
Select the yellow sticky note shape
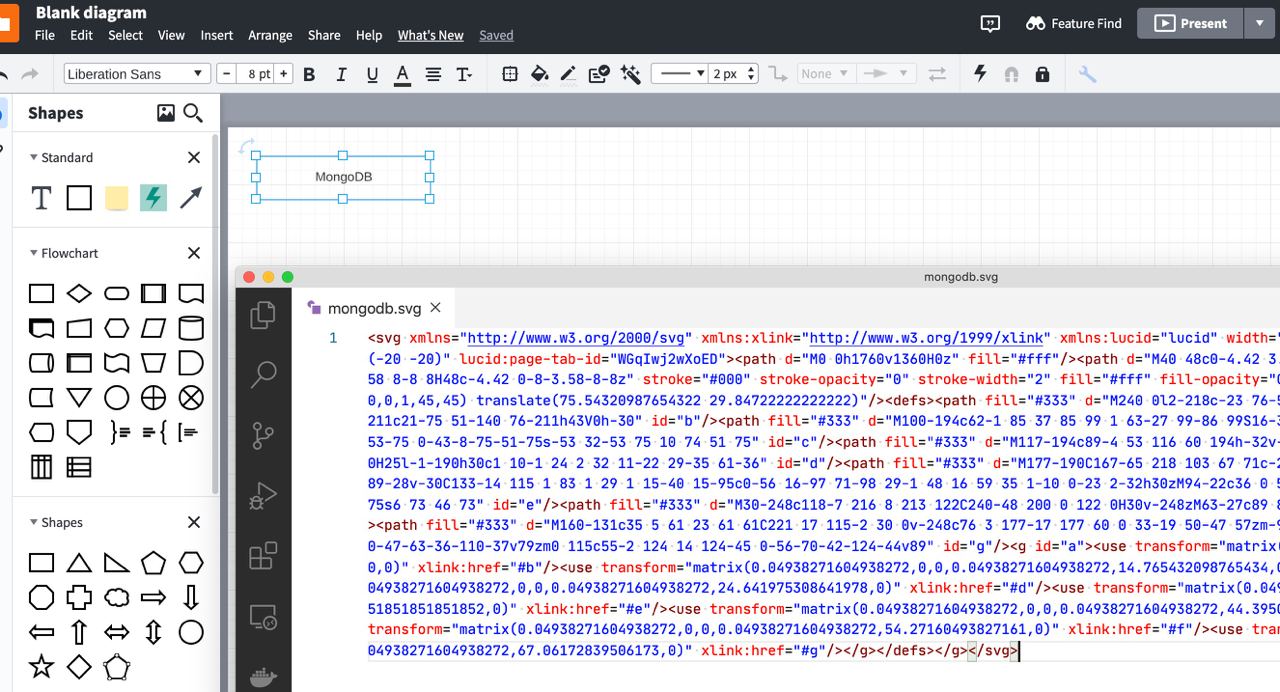click(116, 198)
